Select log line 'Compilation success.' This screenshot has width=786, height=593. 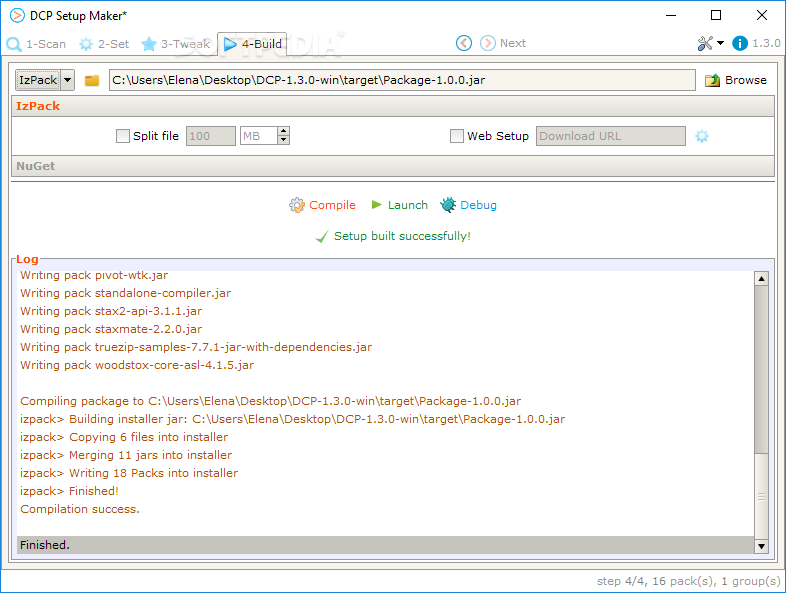point(80,509)
